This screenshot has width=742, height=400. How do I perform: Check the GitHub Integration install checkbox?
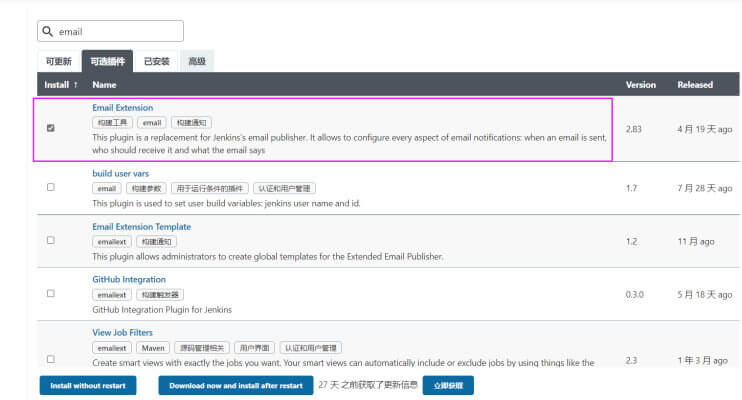pos(51,293)
